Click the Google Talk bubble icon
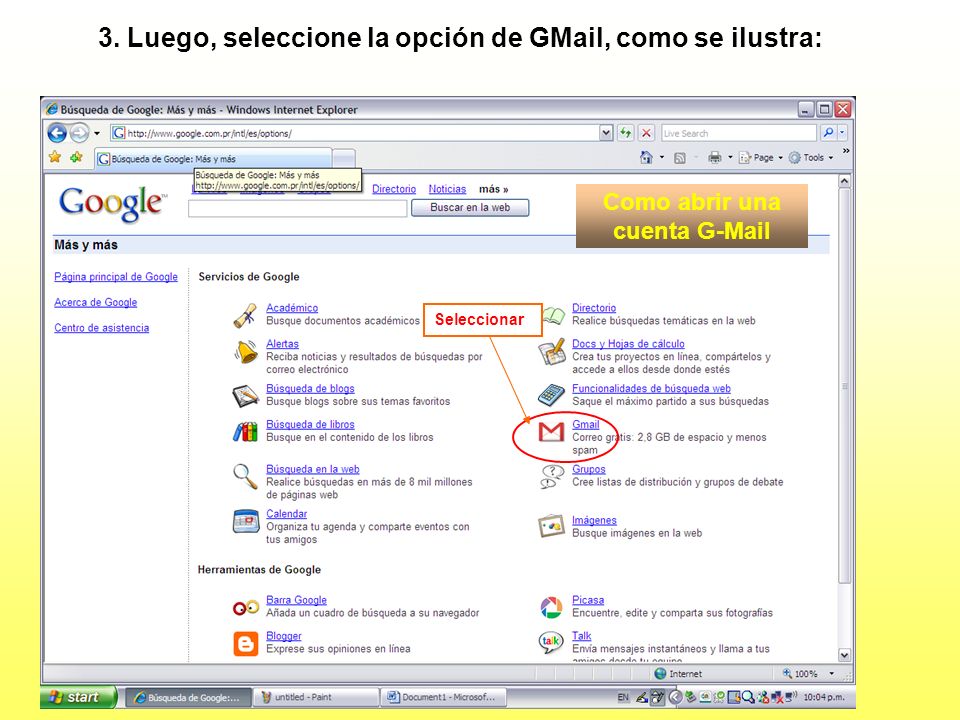The width and height of the screenshot is (960, 720). 550,642
